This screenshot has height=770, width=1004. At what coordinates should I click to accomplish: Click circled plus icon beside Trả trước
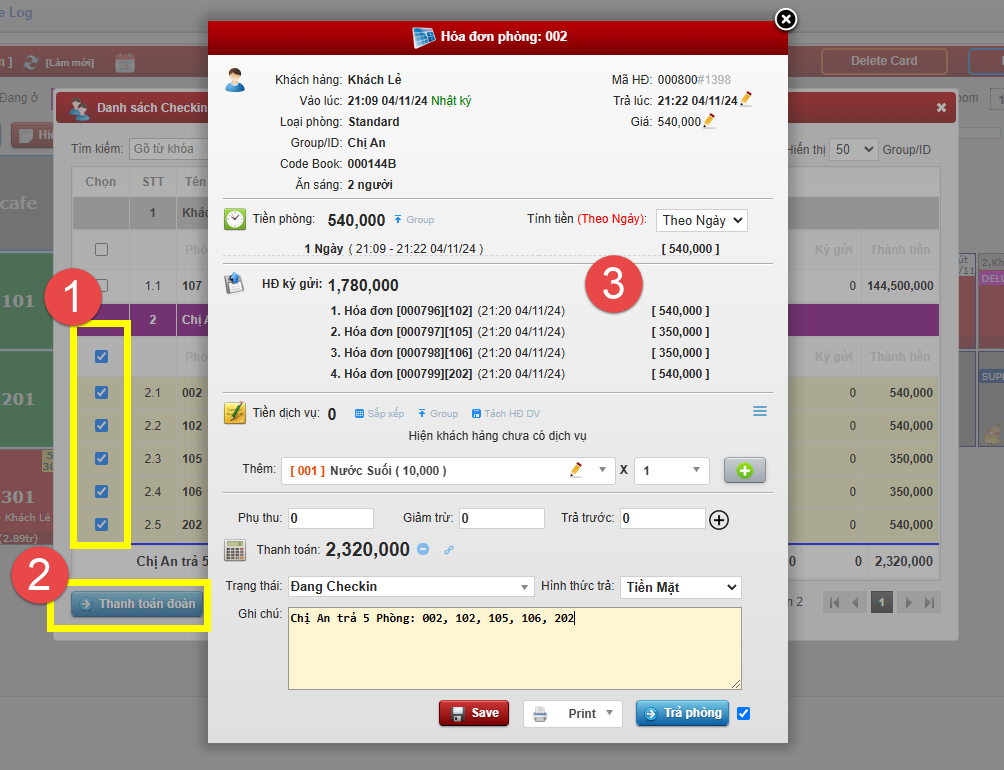pos(719,519)
